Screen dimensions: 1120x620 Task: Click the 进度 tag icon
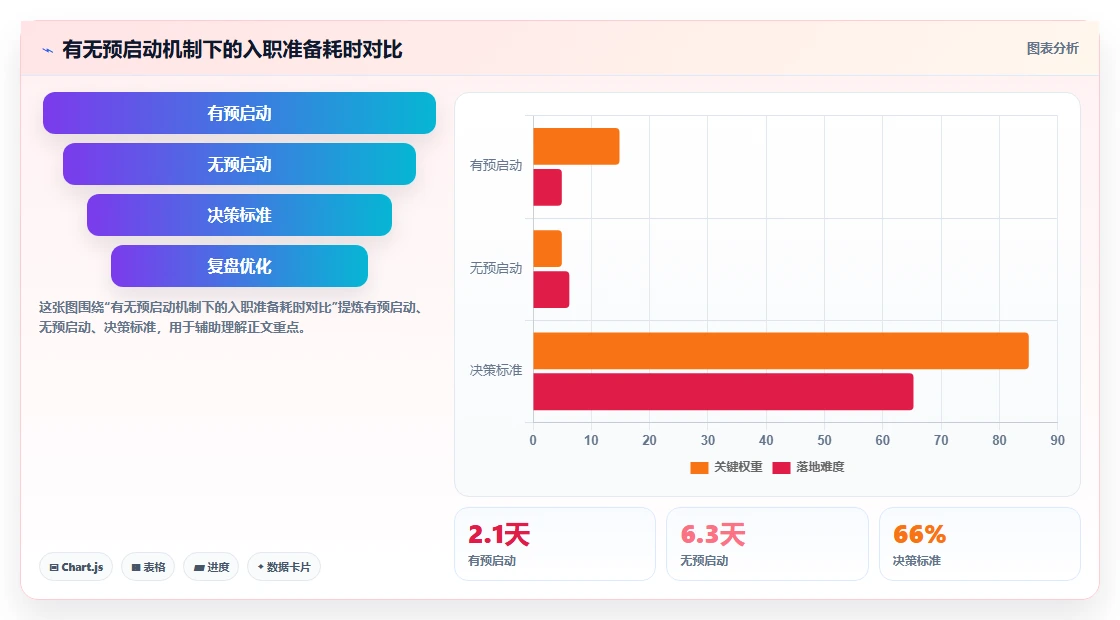point(199,567)
